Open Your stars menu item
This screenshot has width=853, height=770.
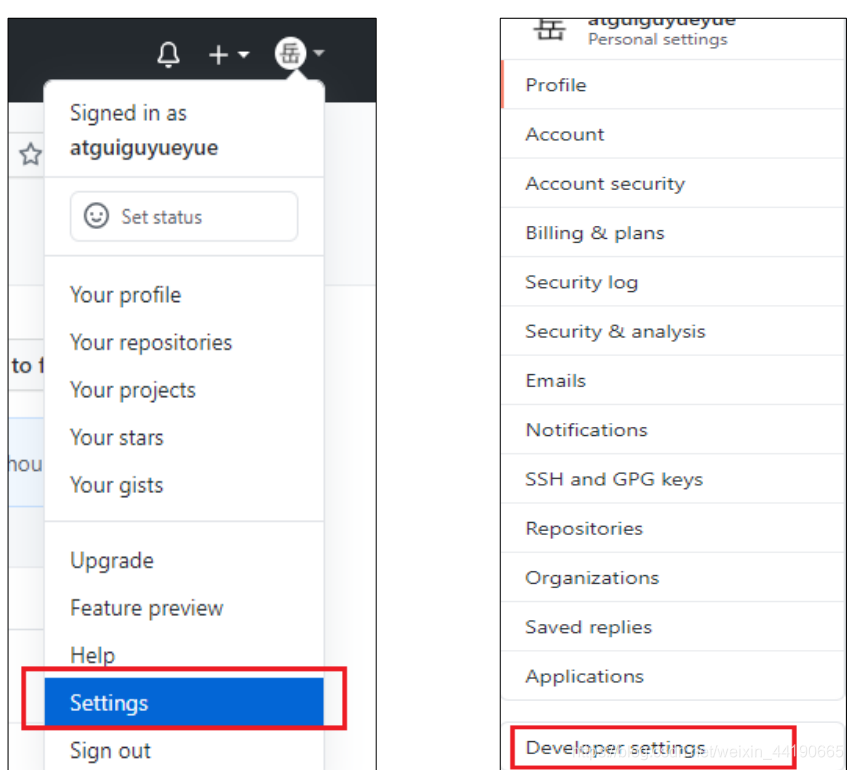(x=184, y=438)
